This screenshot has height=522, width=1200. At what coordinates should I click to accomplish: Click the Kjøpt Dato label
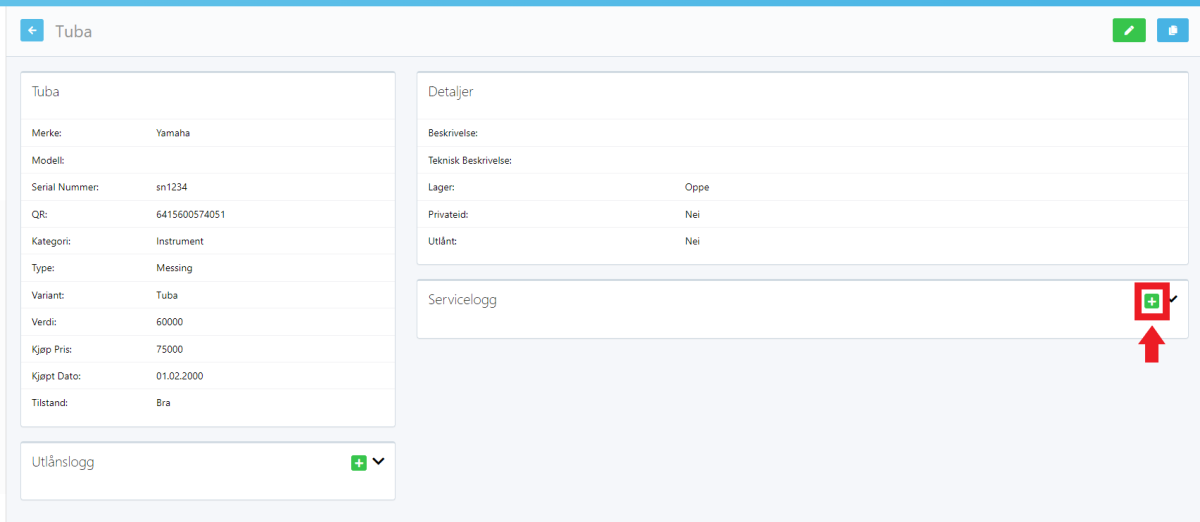(x=56, y=376)
